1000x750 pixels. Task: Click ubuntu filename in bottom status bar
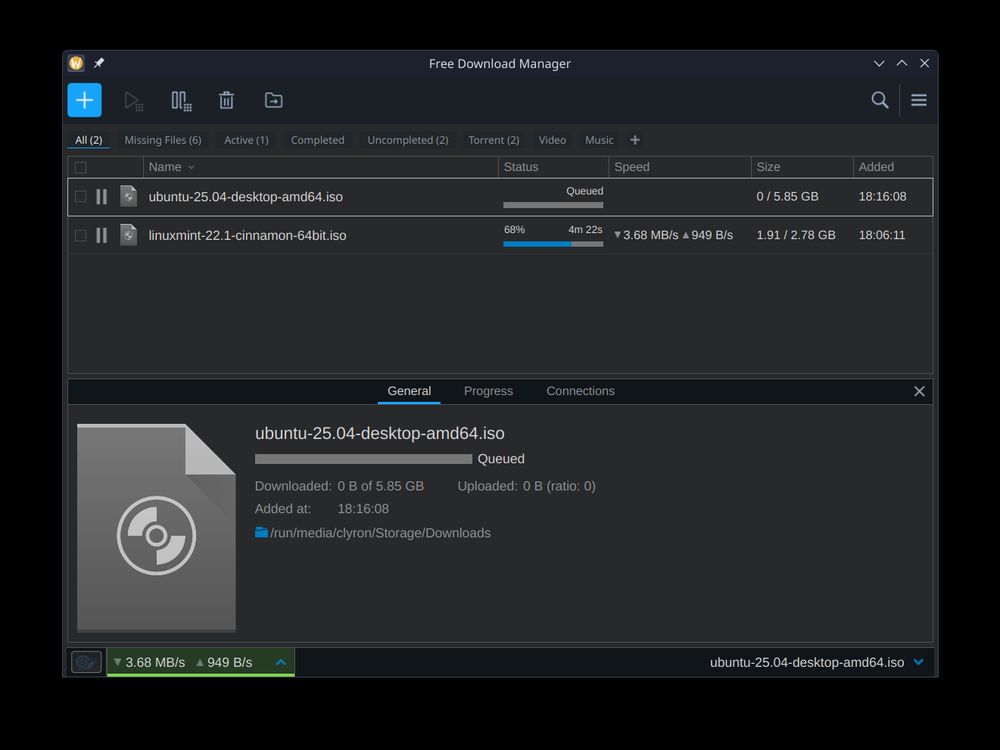(x=807, y=662)
